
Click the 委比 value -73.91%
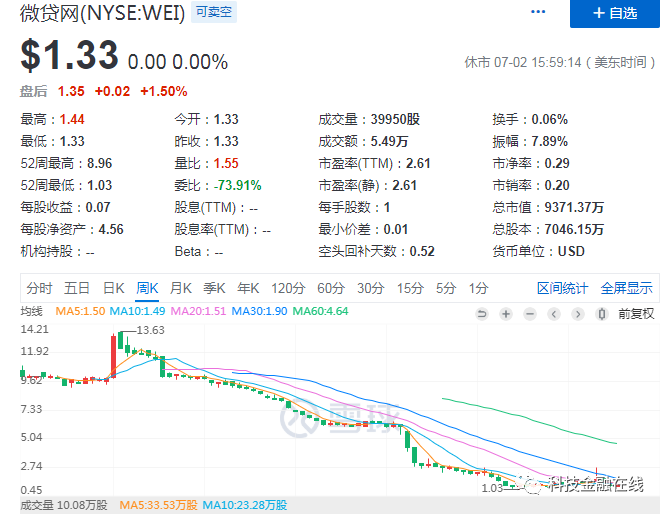coord(238,185)
